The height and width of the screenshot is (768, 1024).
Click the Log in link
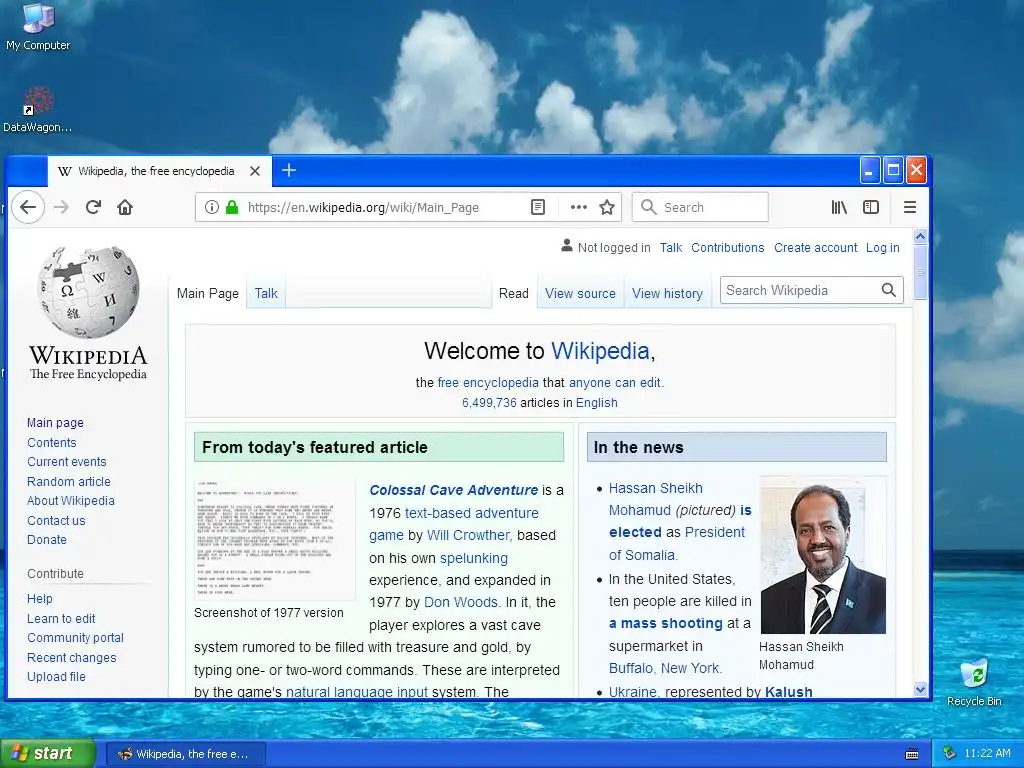pyautogui.click(x=882, y=248)
